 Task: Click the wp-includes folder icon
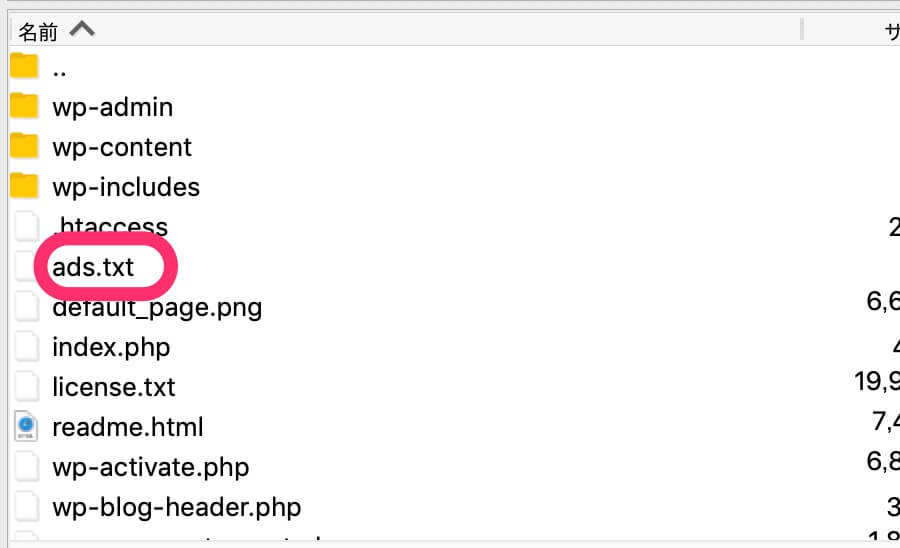click(x=24, y=186)
